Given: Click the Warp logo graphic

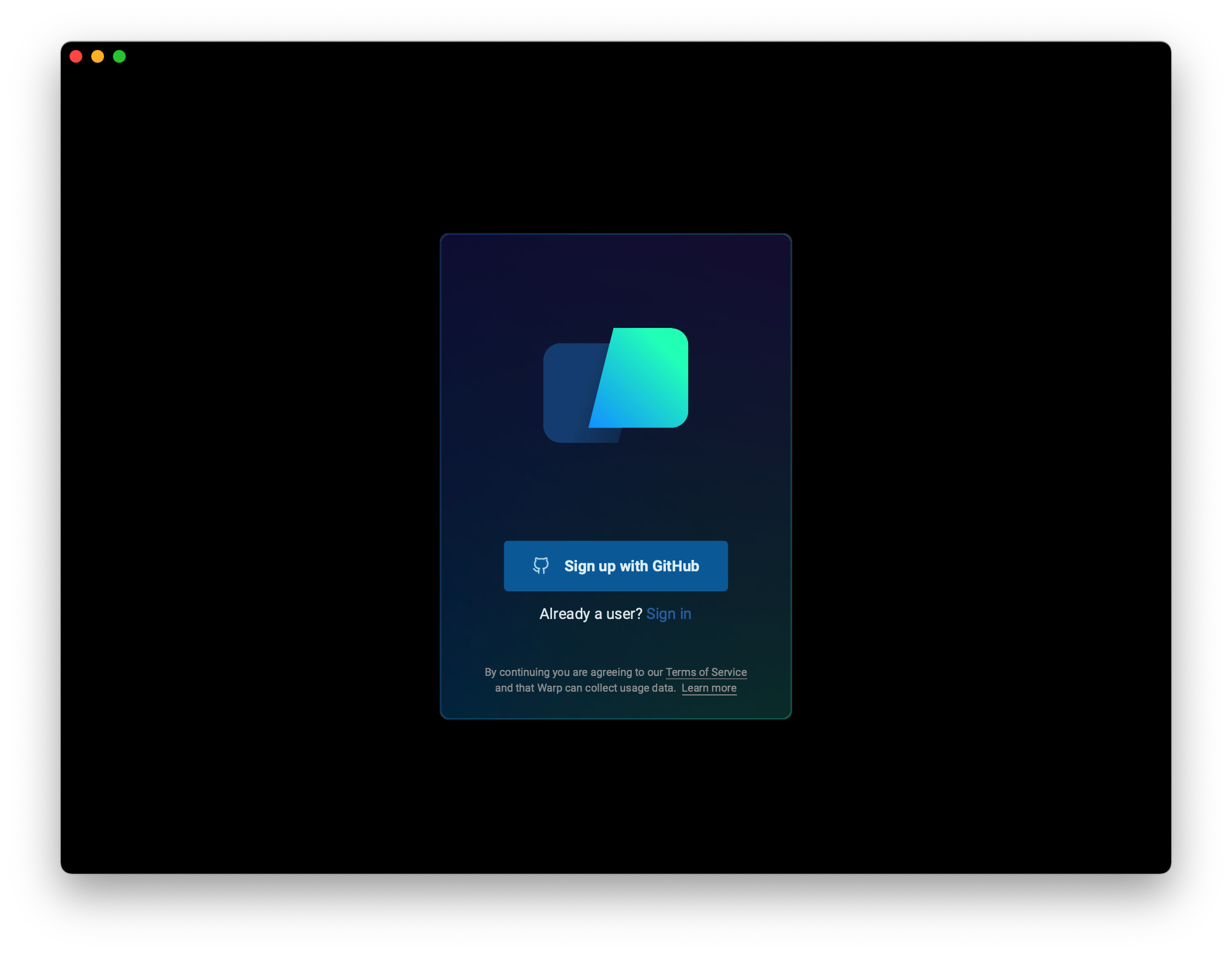Looking at the screenshot, I should coord(615,385).
